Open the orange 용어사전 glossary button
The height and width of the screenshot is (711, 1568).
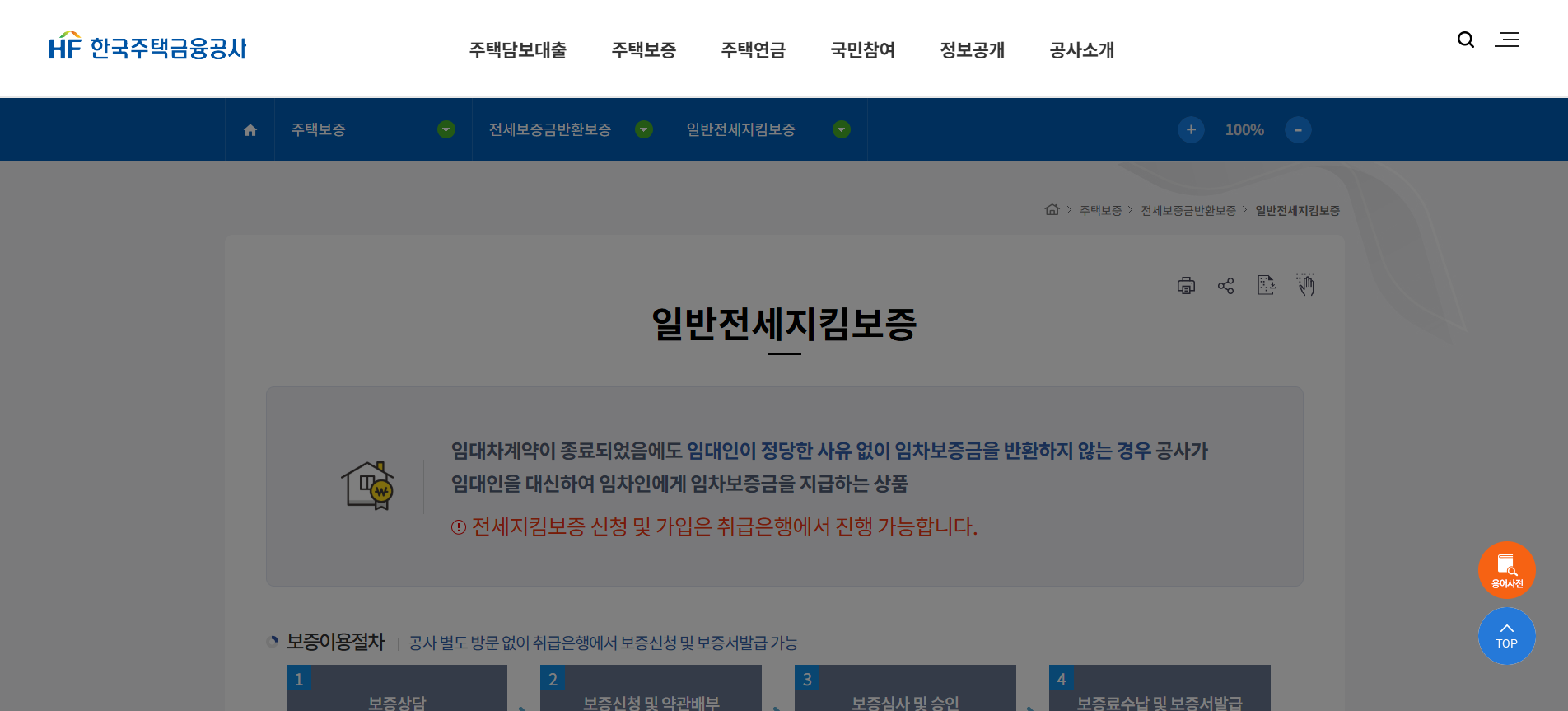(x=1506, y=569)
